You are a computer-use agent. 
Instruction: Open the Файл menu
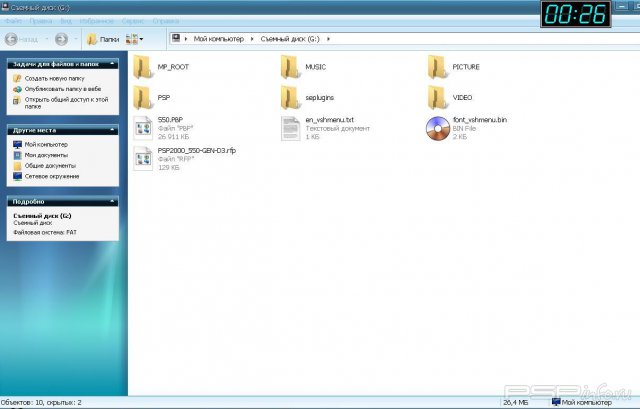click(15, 20)
